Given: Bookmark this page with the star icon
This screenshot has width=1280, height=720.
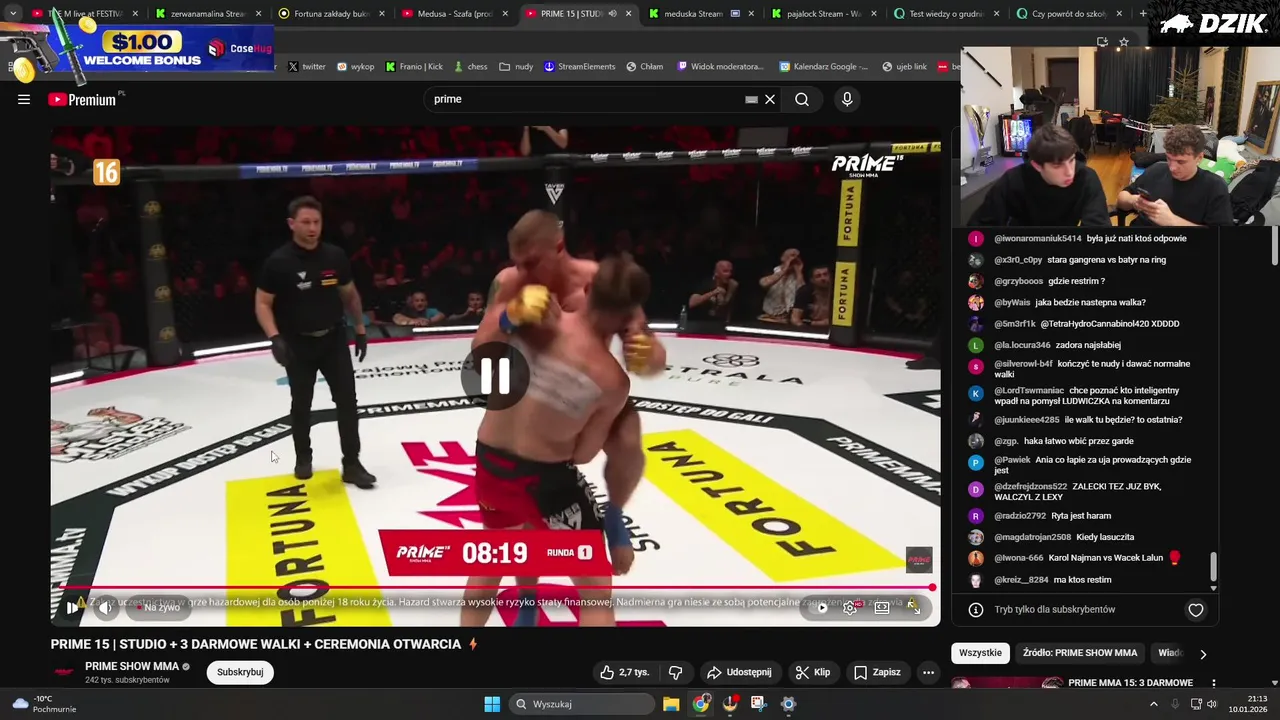Looking at the screenshot, I should [1124, 42].
